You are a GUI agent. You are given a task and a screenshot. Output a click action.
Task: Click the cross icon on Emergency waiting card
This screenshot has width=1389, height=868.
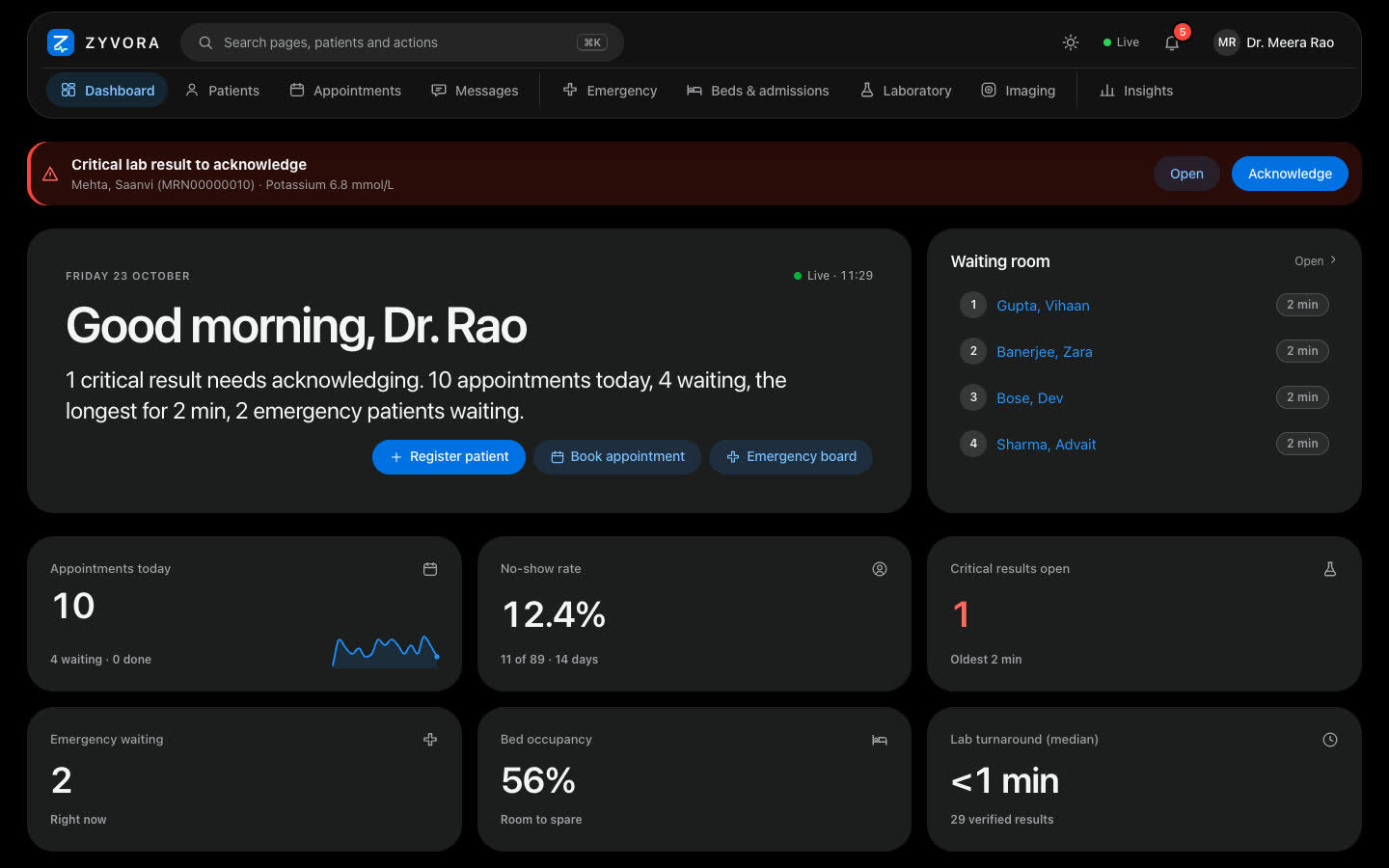click(430, 740)
